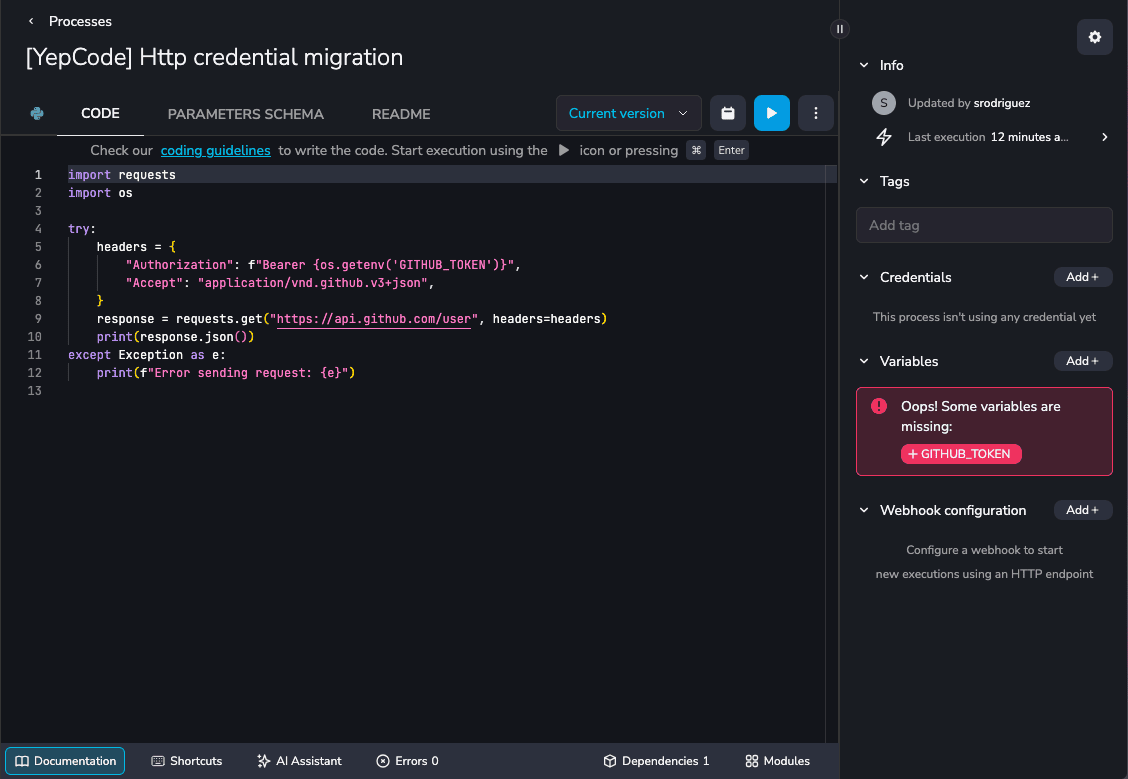Viewport: 1128px width, 779px height.
Task: Collapse the Info section
Action: click(864, 65)
